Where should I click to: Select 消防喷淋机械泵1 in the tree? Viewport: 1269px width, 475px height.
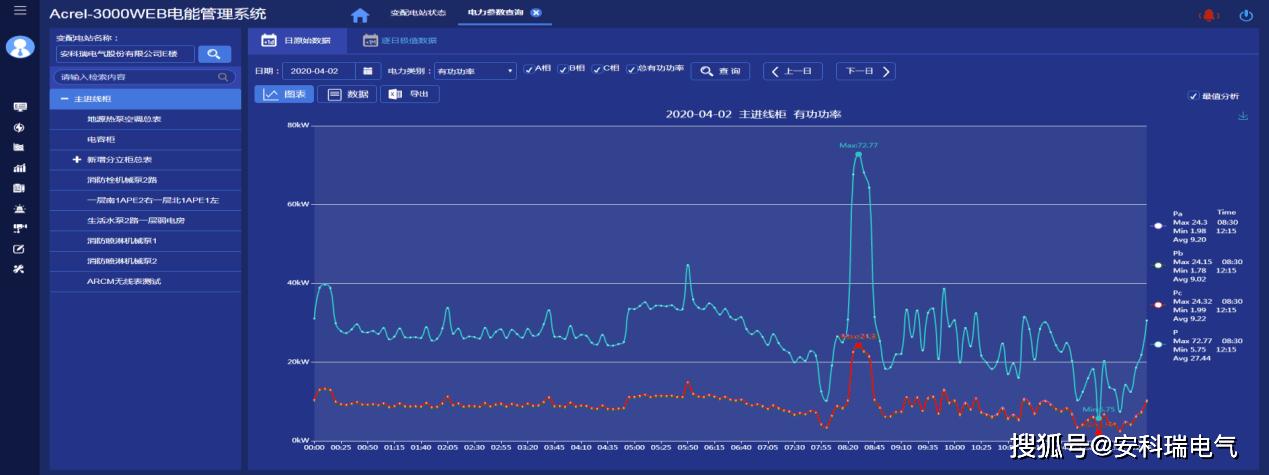click(145, 241)
